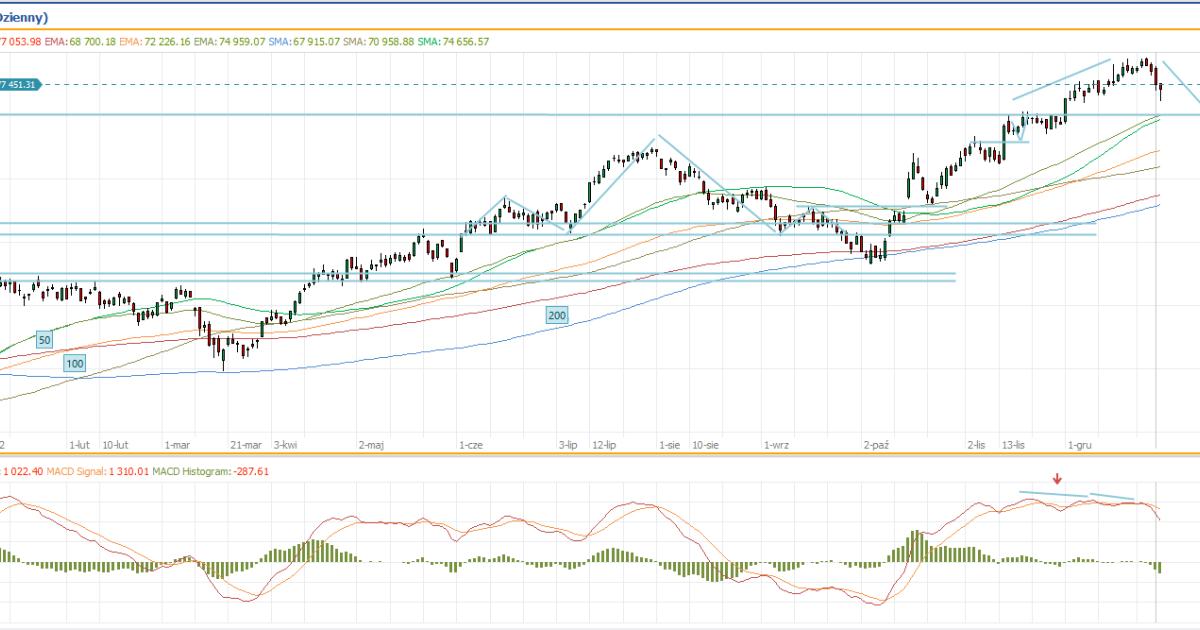Select the 2-paź date on the time axis
Screen dimensions: 1200x630
coord(876,443)
